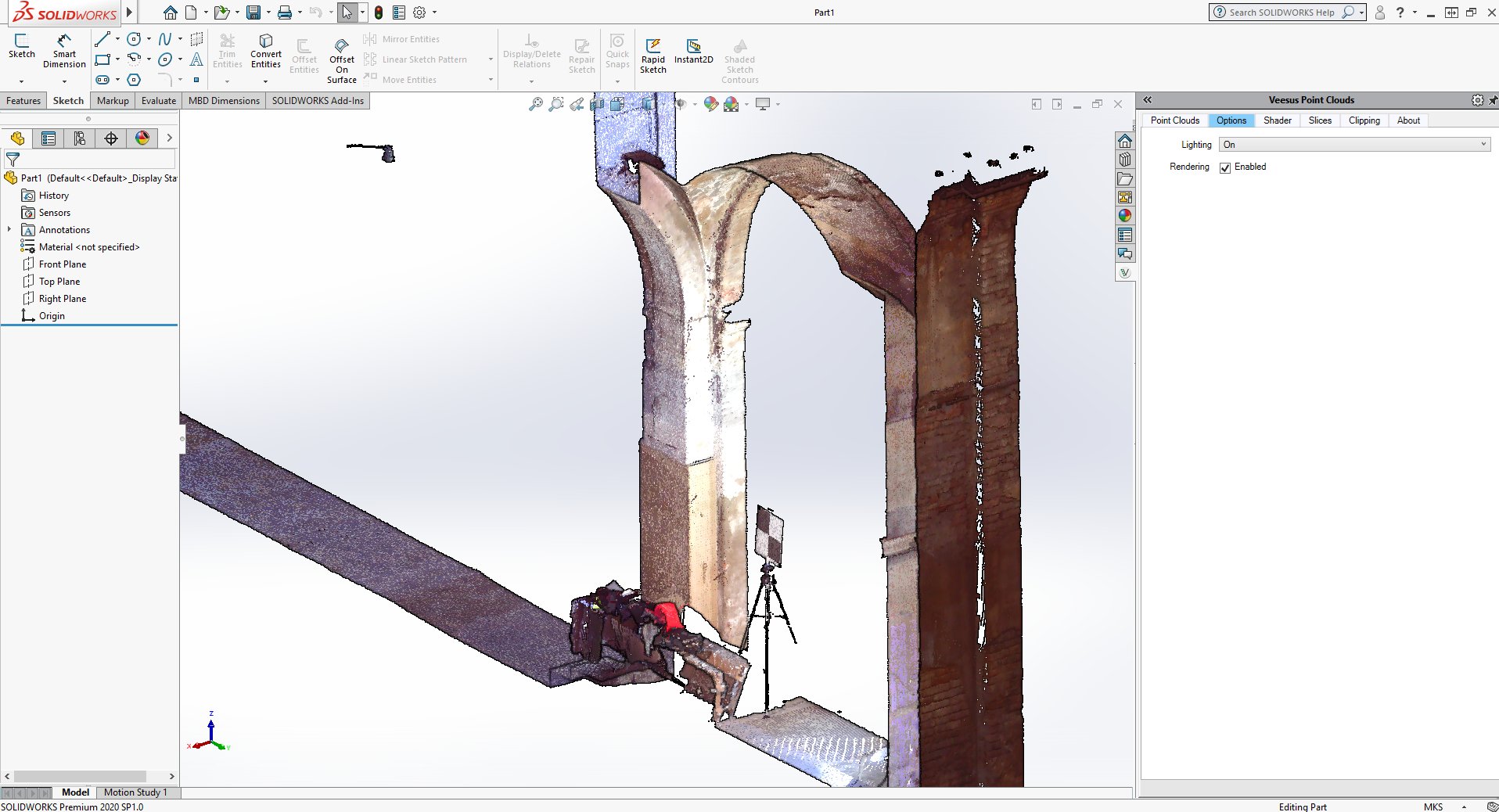The width and height of the screenshot is (1499, 812).
Task: Select the Front Plane item
Action: (x=63, y=264)
